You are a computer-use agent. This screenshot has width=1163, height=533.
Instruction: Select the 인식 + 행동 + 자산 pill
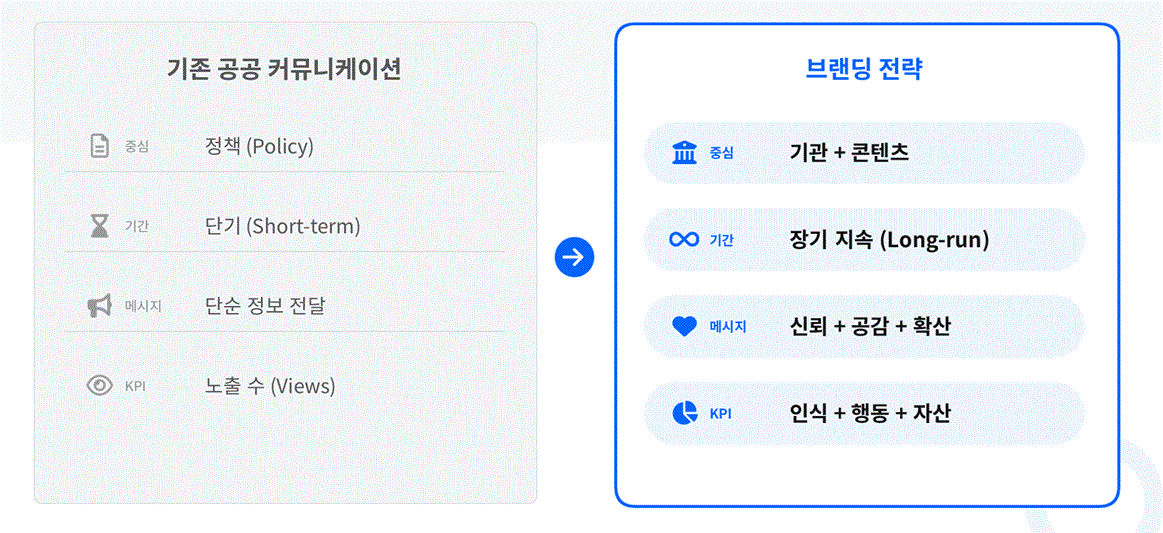click(864, 413)
